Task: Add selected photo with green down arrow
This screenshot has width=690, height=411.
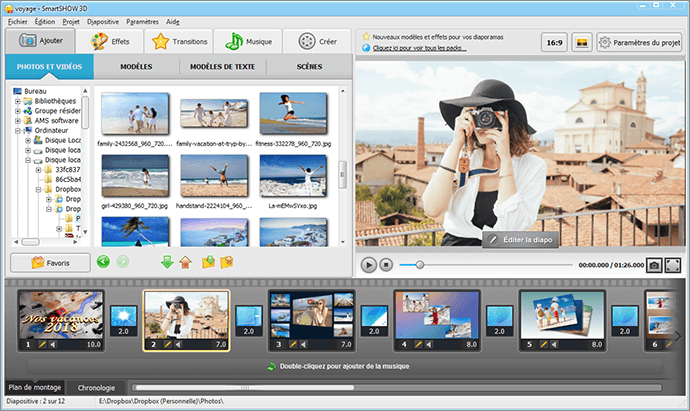Action: pos(167,262)
